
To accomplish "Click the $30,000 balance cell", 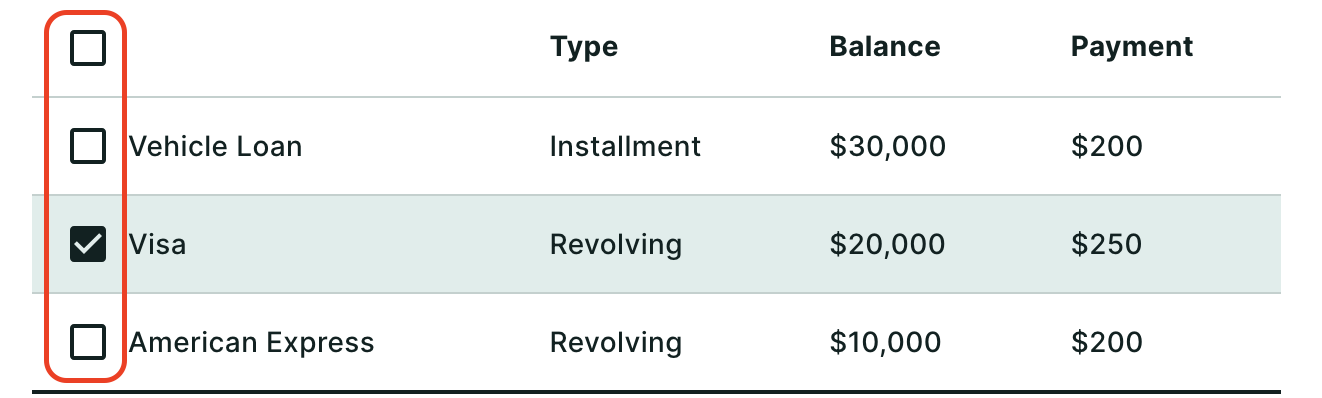I will pyautogui.click(x=887, y=147).
